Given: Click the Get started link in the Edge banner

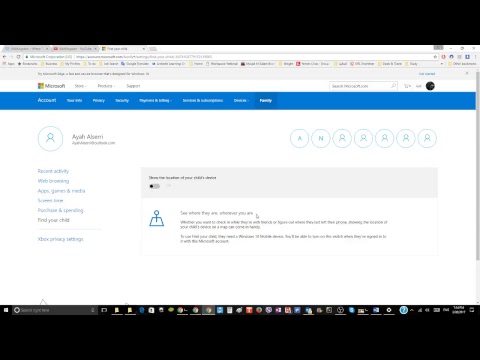Looking at the screenshot, I should tap(427, 74).
